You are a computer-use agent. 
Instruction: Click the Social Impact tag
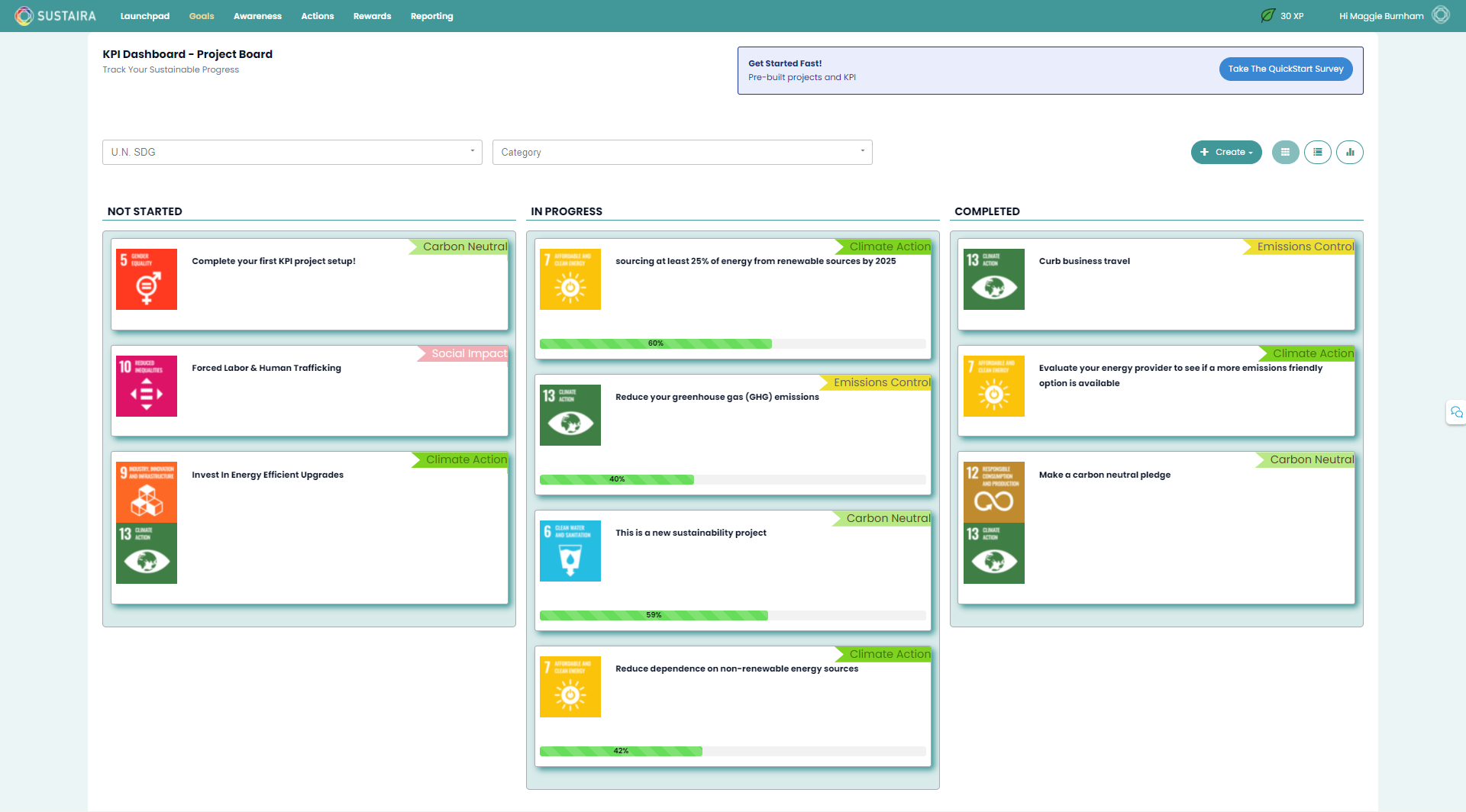pyautogui.click(x=463, y=353)
